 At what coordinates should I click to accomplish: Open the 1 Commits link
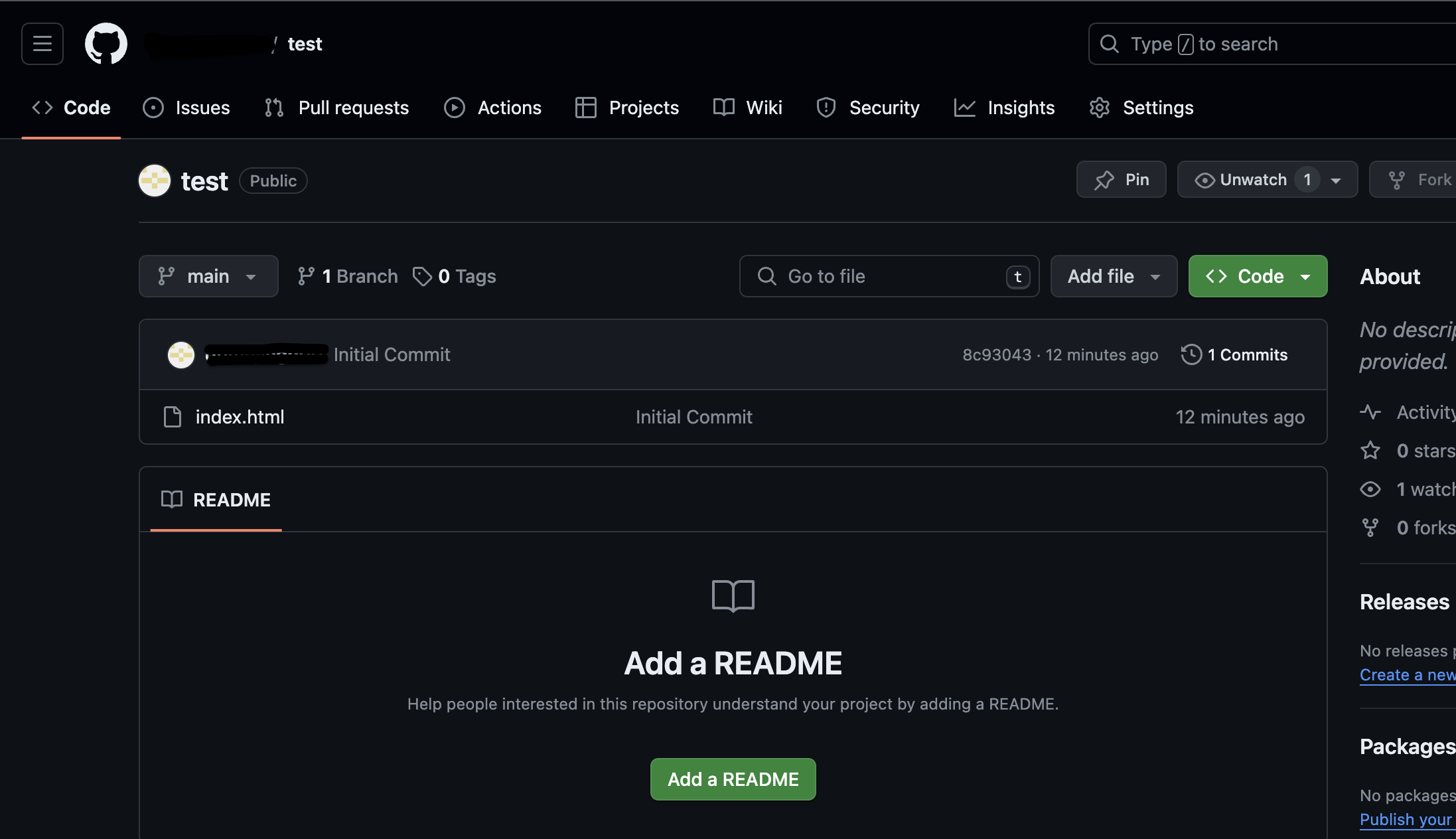1247,354
